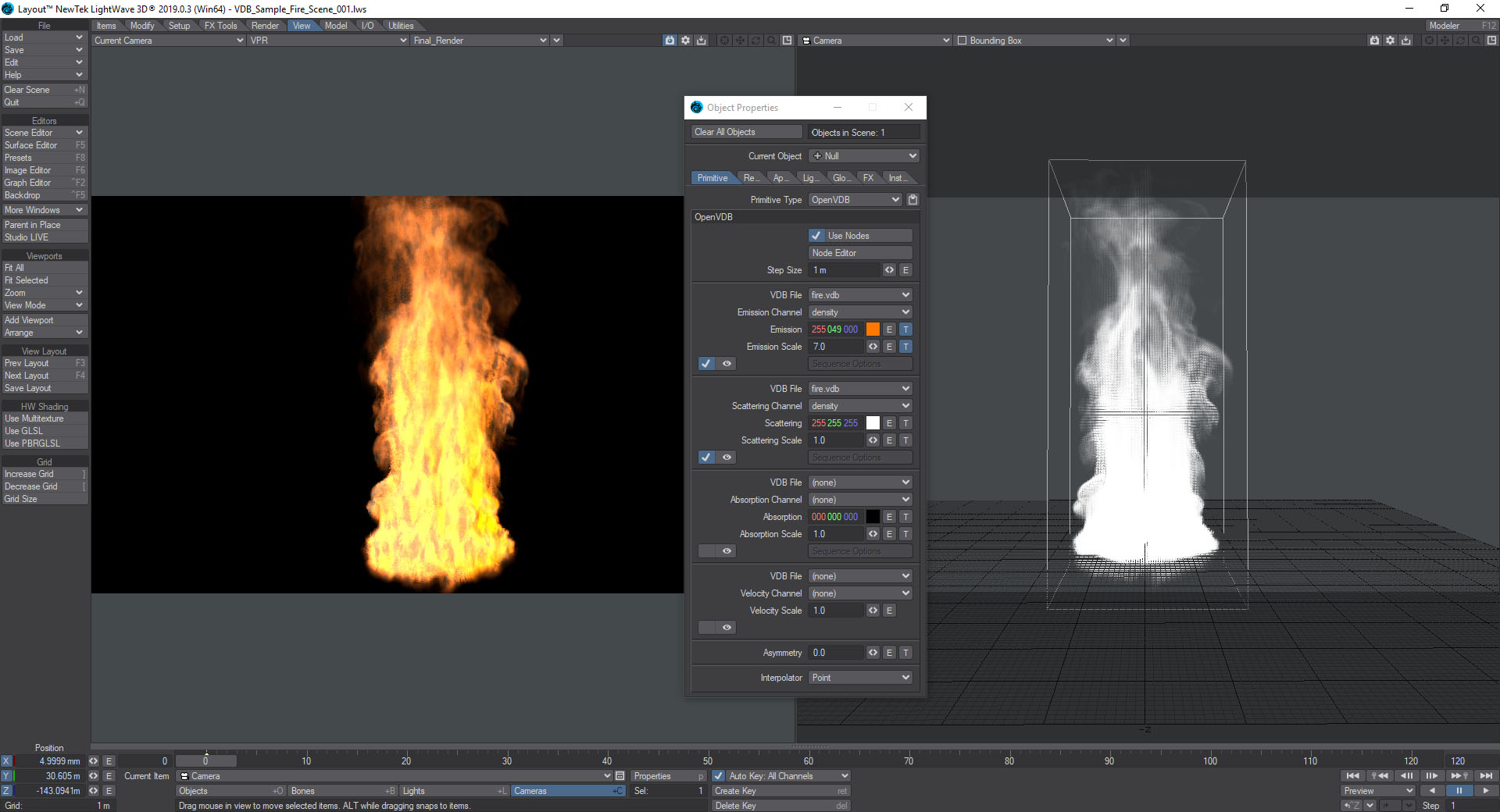
Task: Uncheck the Use Nodes checkbox
Action: 816,236
